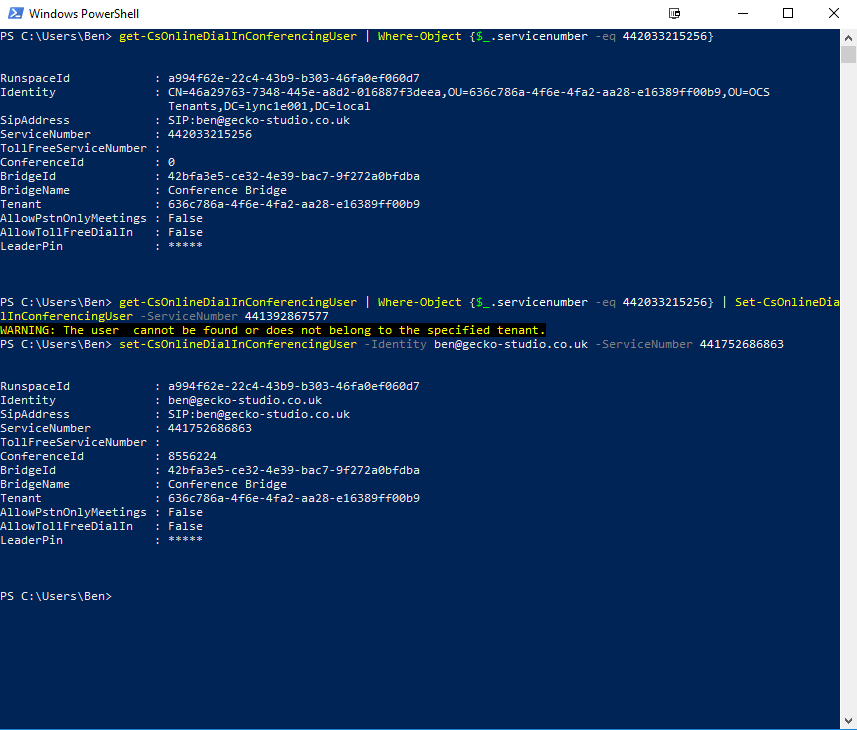The height and width of the screenshot is (730, 857).
Task: Click the empty "PS C:\Users\Ben>" prompt
Action: (x=56, y=596)
